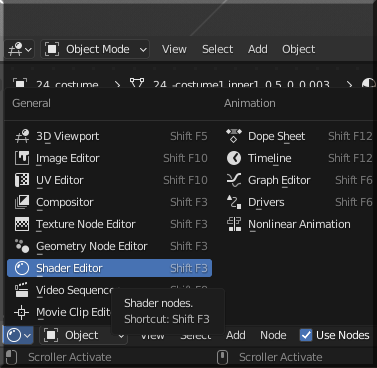Choose Nonlinear Animation editor

pyautogui.click(x=298, y=224)
